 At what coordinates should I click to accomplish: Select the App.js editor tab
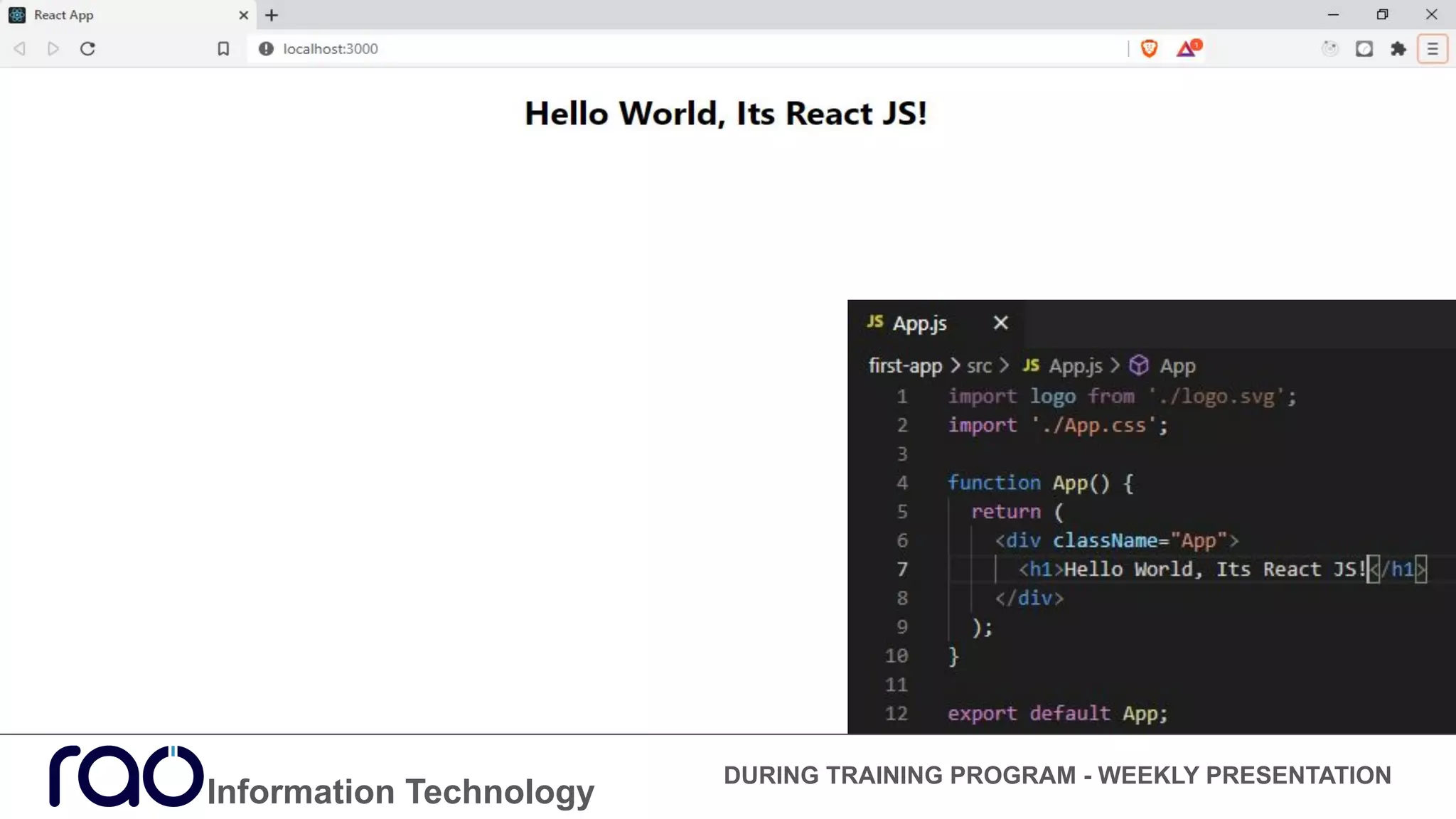pos(919,323)
